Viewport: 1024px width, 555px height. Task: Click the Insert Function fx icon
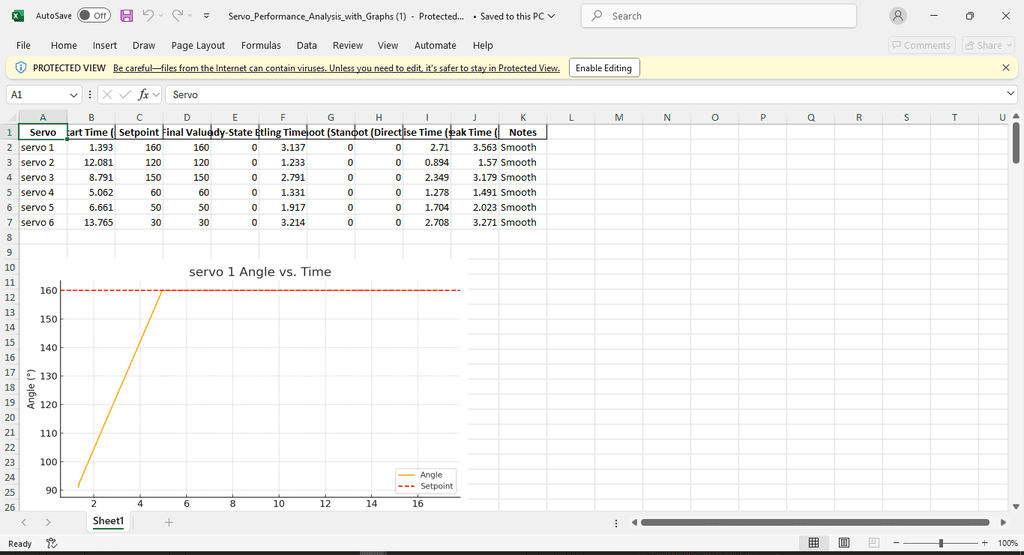pyautogui.click(x=145, y=94)
